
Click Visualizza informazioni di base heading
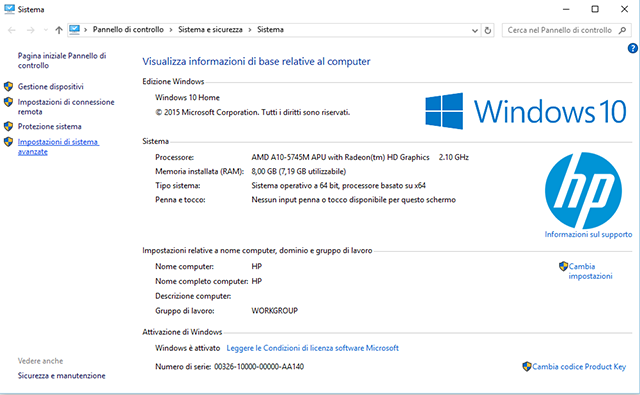[x=256, y=61]
